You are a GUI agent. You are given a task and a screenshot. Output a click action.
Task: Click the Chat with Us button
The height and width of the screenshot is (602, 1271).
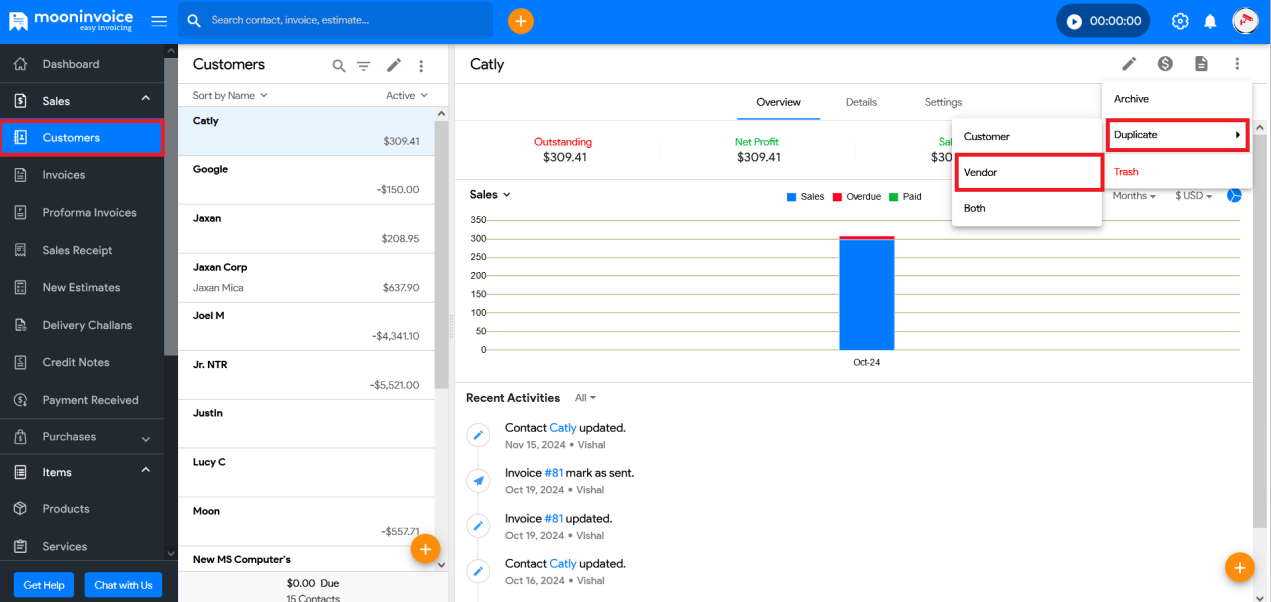(x=123, y=585)
